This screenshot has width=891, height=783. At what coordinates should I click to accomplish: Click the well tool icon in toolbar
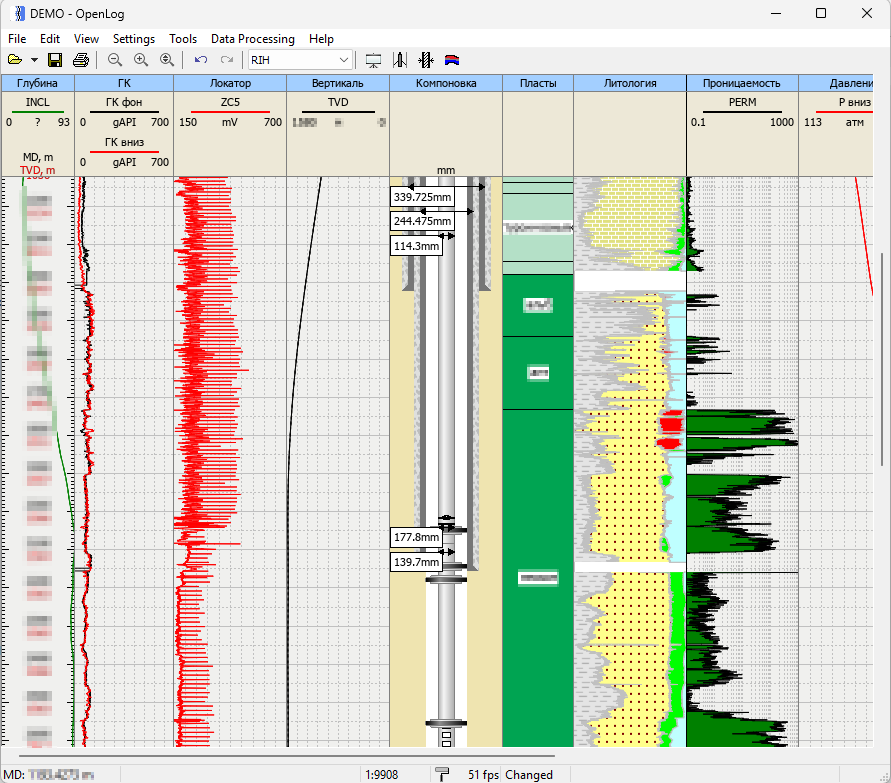coord(400,60)
